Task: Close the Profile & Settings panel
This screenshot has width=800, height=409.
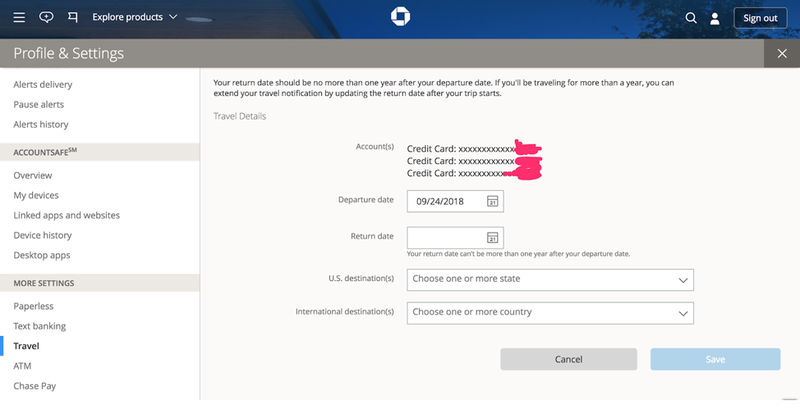Action: coord(782,54)
